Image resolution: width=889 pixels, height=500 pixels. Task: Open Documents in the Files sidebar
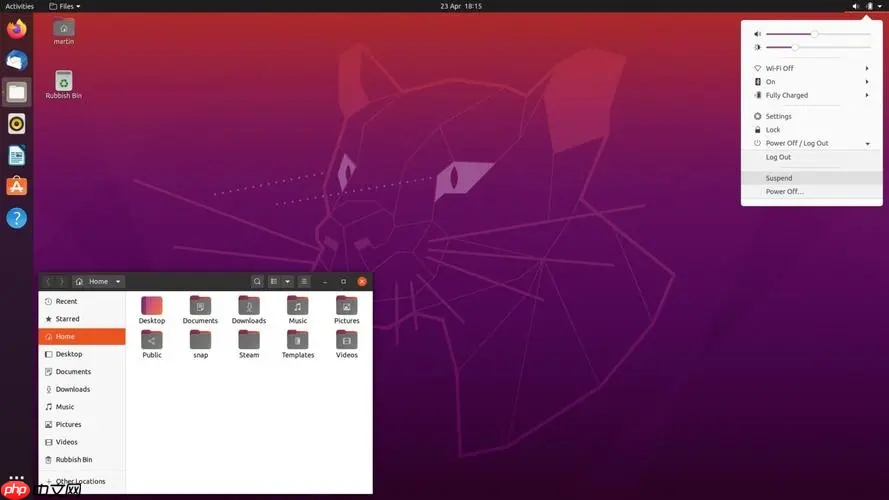pyautogui.click(x=82, y=372)
